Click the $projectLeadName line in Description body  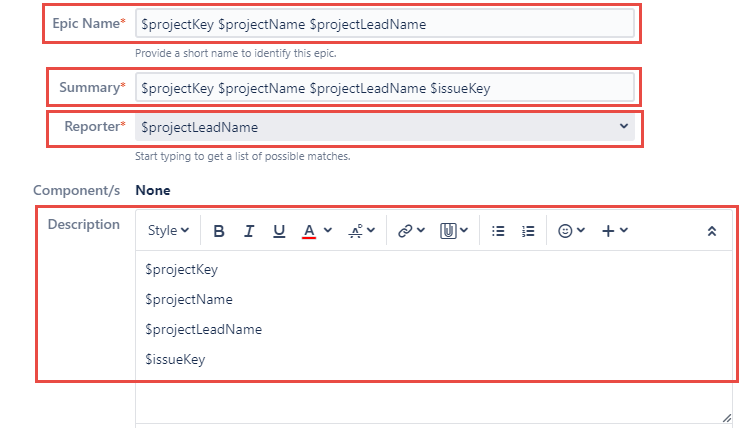(x=204, y=329)
